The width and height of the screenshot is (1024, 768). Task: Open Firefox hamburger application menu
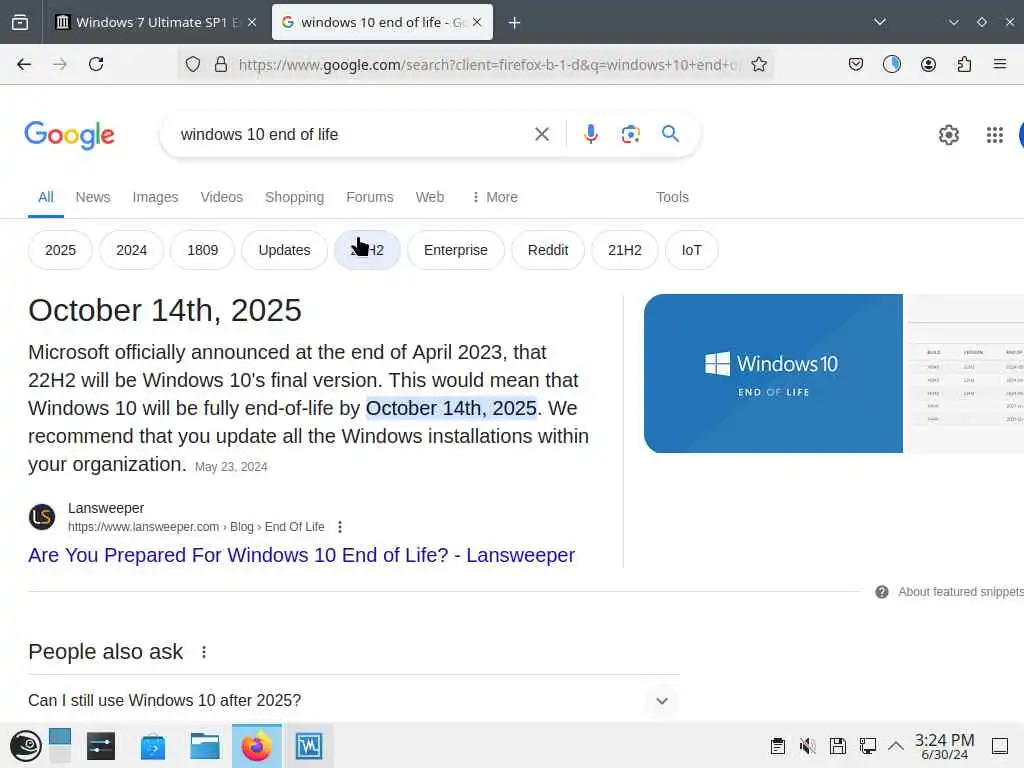[999, 64]
